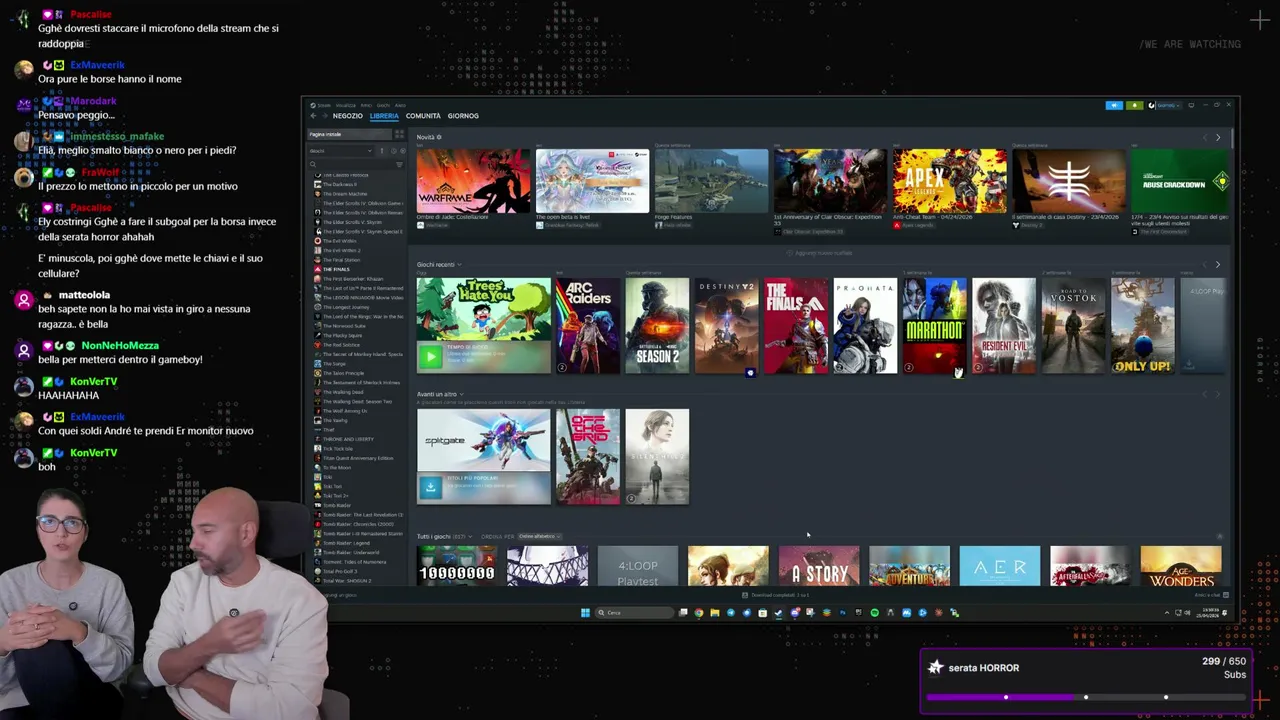Select The Talos Principle in the game list
Image resolution: width=1280 pixels, height=720 pixels.
(x=343, y=373)
